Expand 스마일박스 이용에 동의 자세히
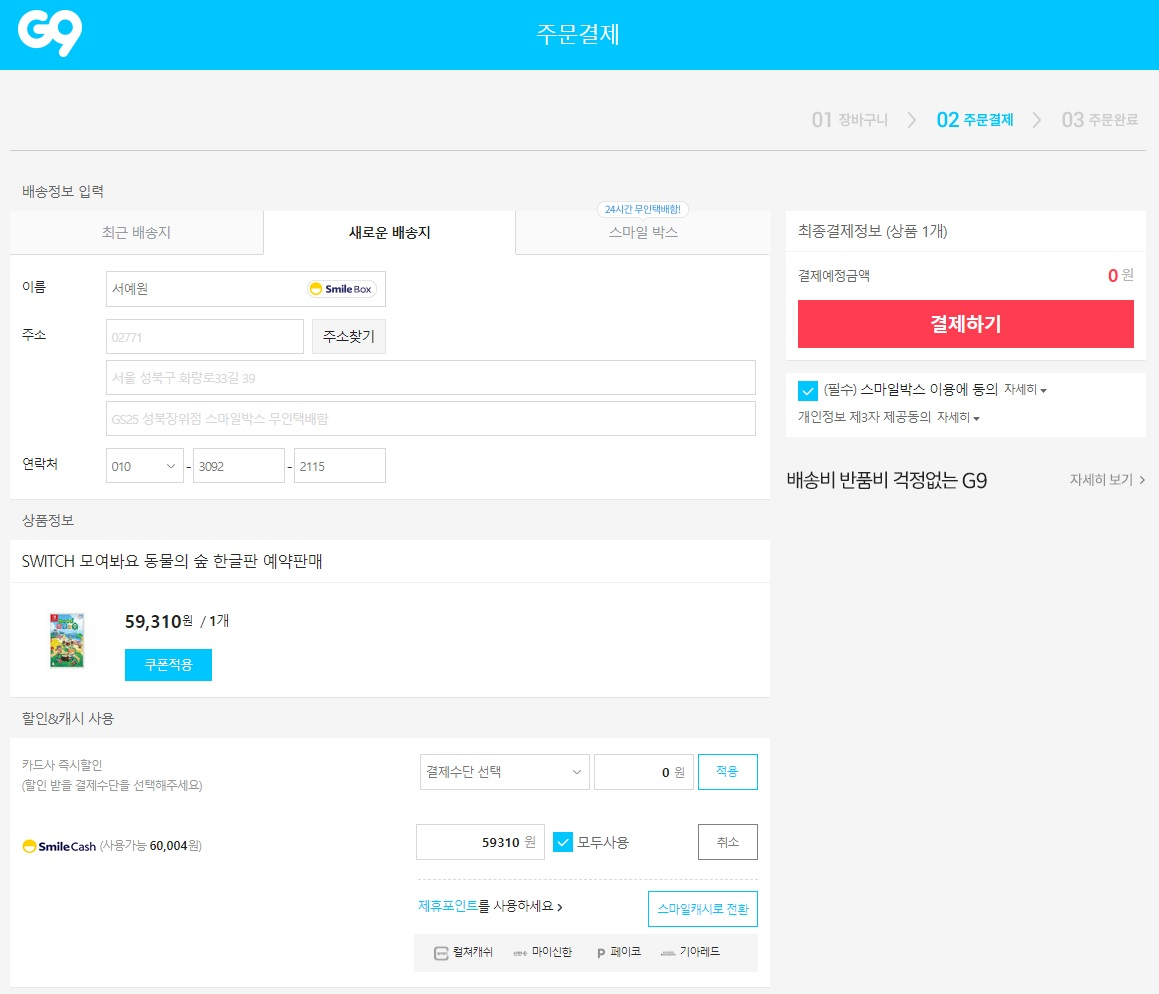This screenshot has height=994, width=1159. [x=1024, y=389]
